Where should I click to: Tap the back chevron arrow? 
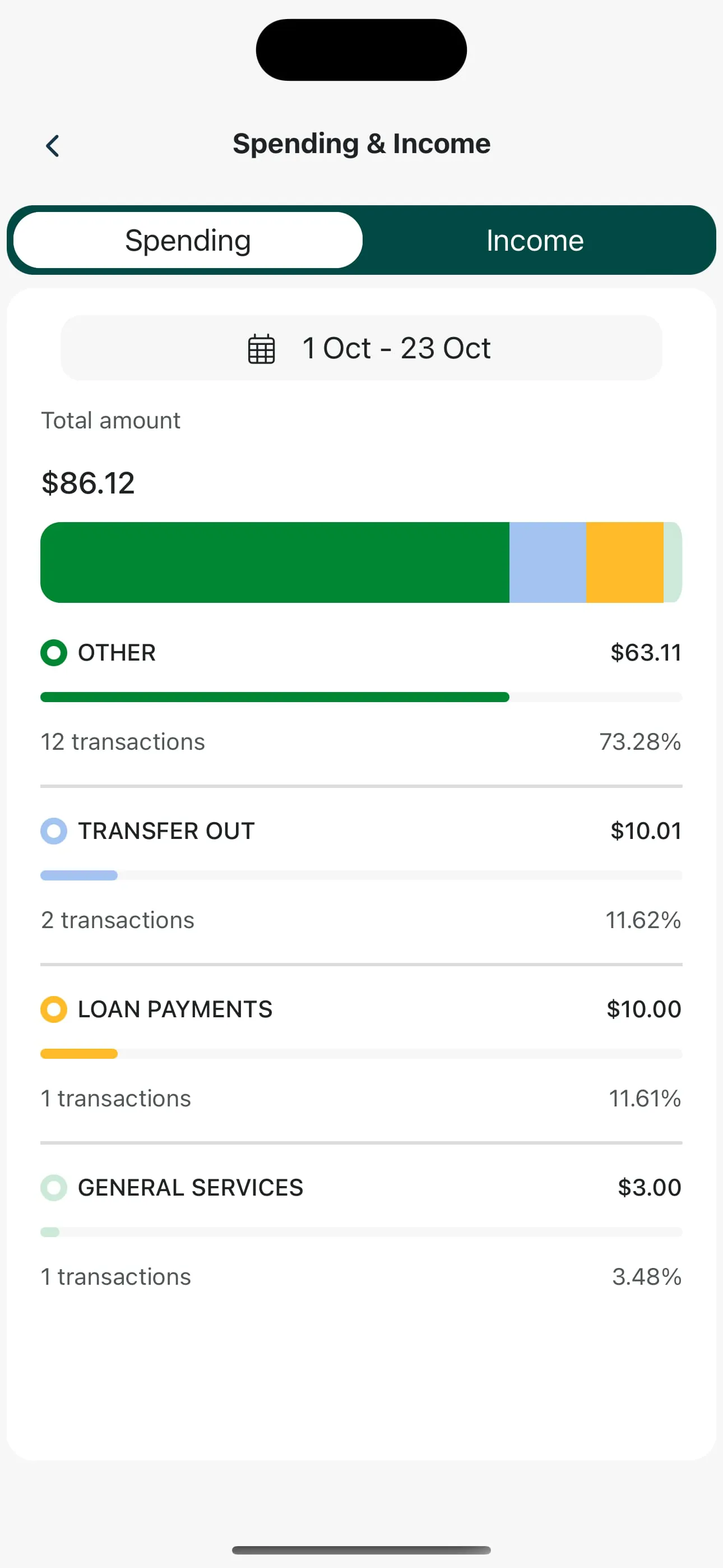coord(53,146)
